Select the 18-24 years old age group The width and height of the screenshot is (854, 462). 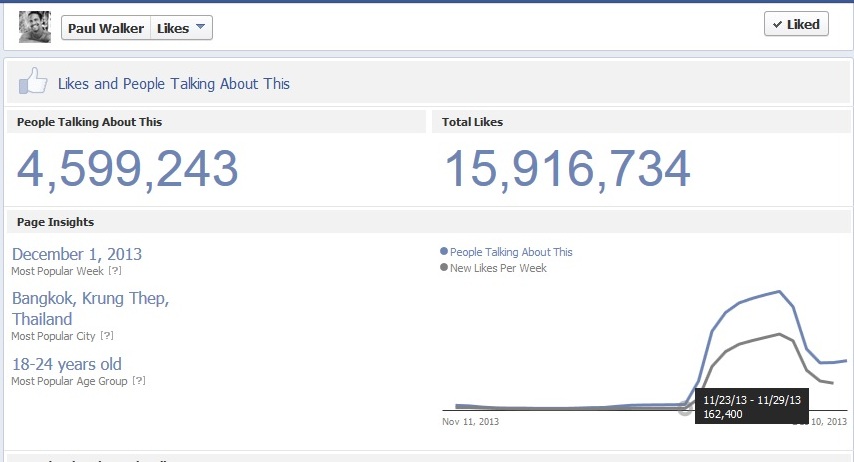[x=67, y=364]
